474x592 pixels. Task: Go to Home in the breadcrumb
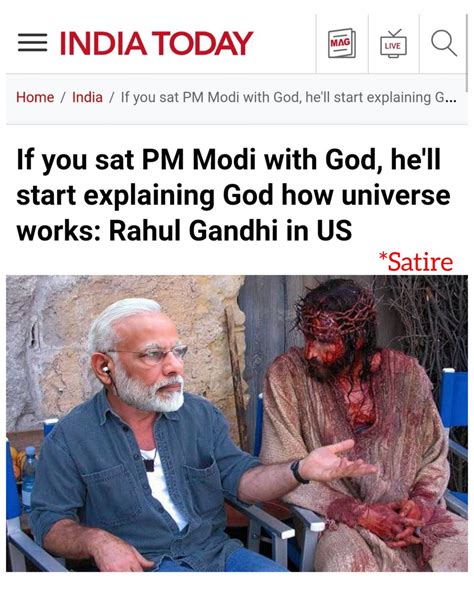pyautogui.click(x=35, y=97)
